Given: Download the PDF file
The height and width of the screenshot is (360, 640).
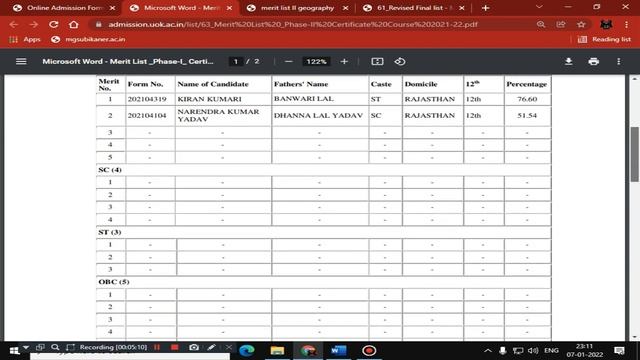Looking at the screenshot, I should [x=568, y=62].
